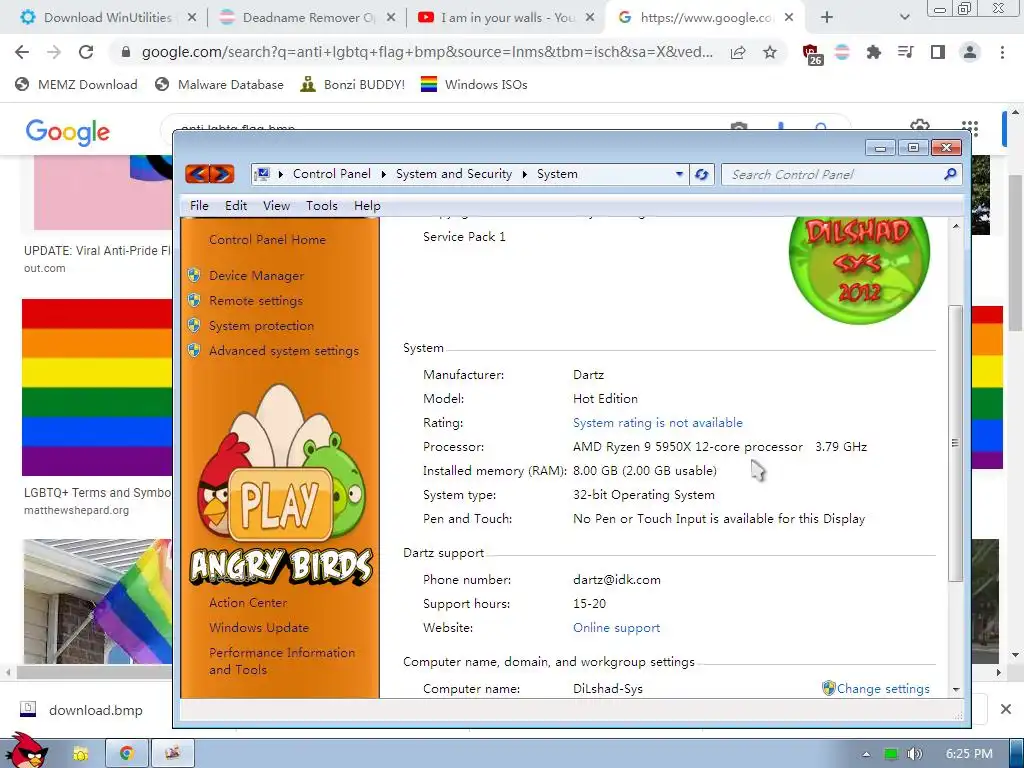
Task: Open MEMZ Download bookmark
Action: click(76, 84)
